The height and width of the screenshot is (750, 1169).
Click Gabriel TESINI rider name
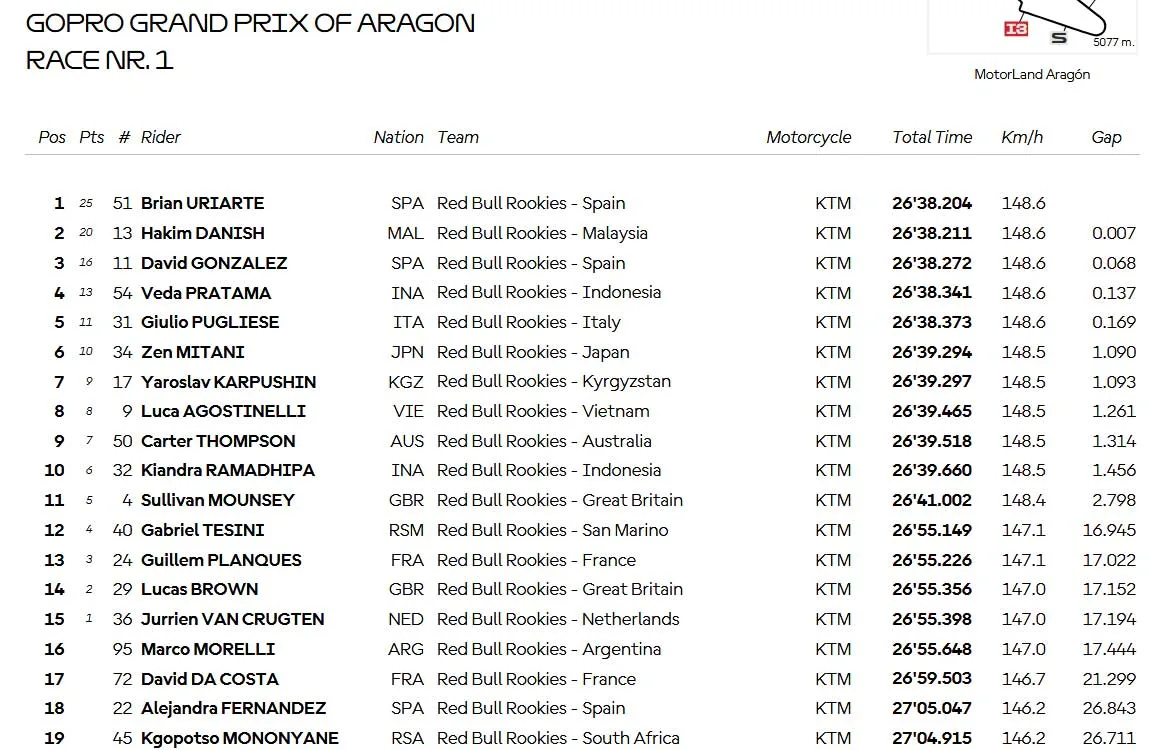[x=203, y=530]
